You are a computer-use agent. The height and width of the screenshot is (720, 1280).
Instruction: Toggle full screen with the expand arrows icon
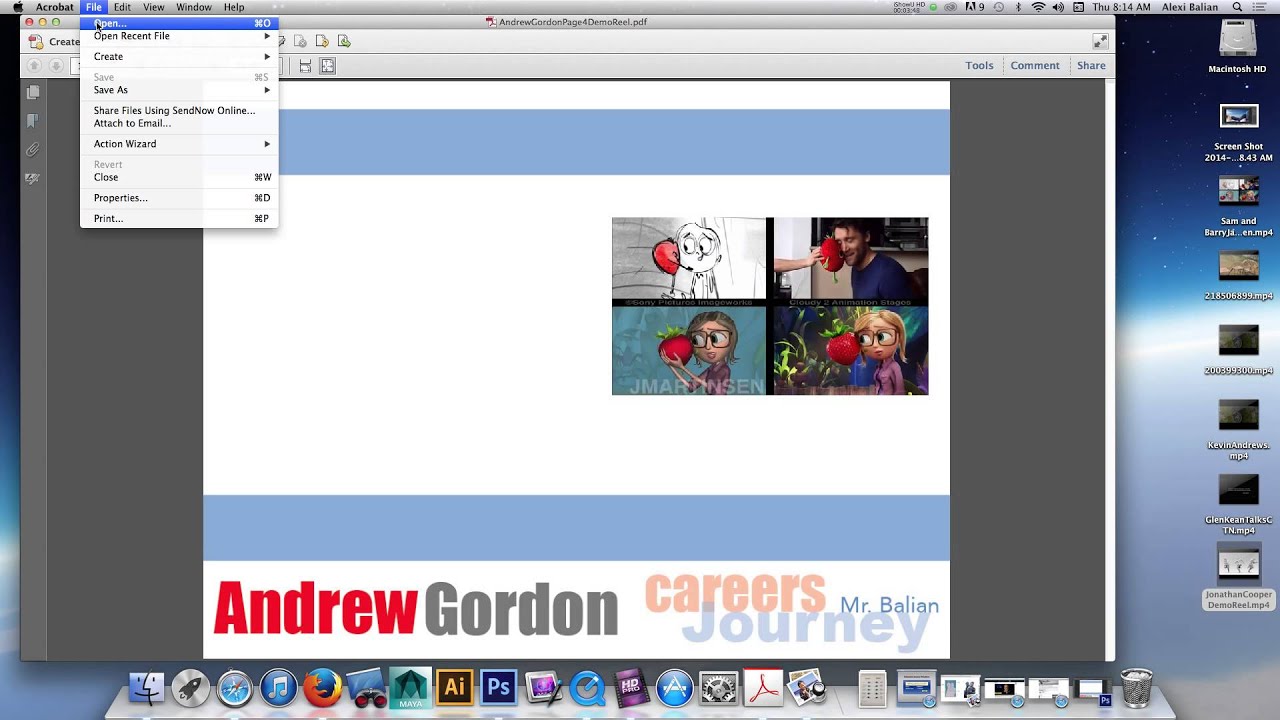[1100, 41]
